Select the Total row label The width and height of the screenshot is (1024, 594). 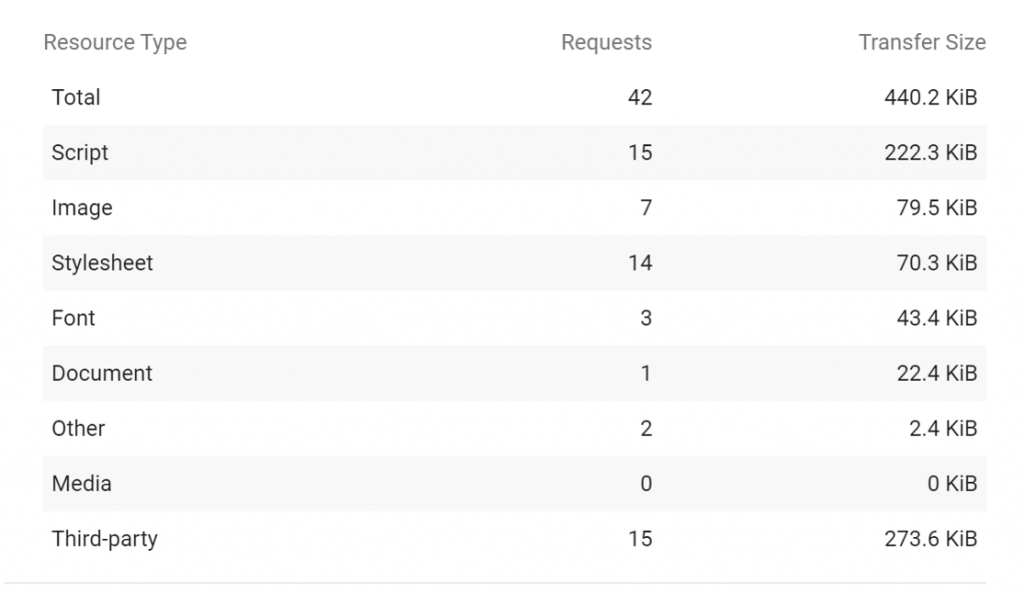point(76,97)
